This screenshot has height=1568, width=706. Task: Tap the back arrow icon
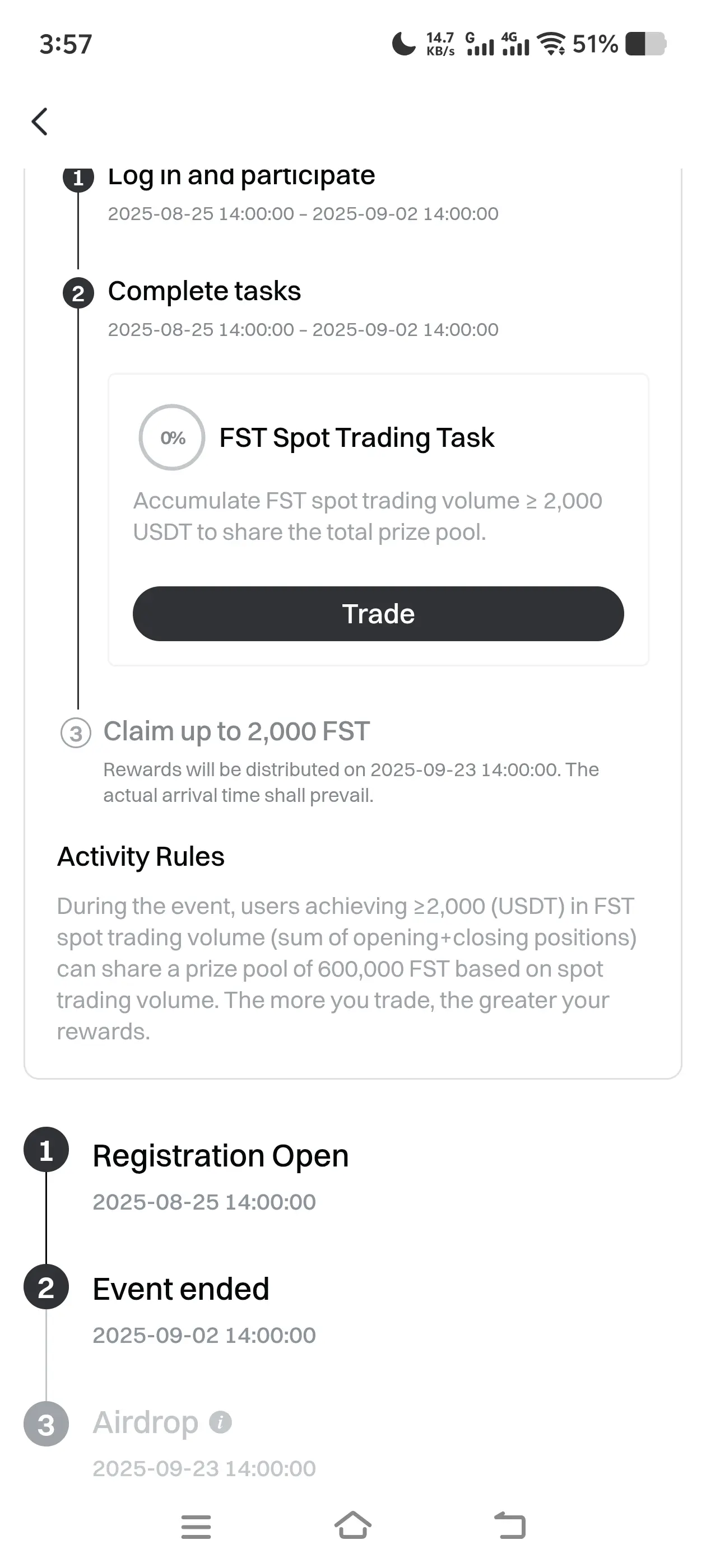(40, 121)
